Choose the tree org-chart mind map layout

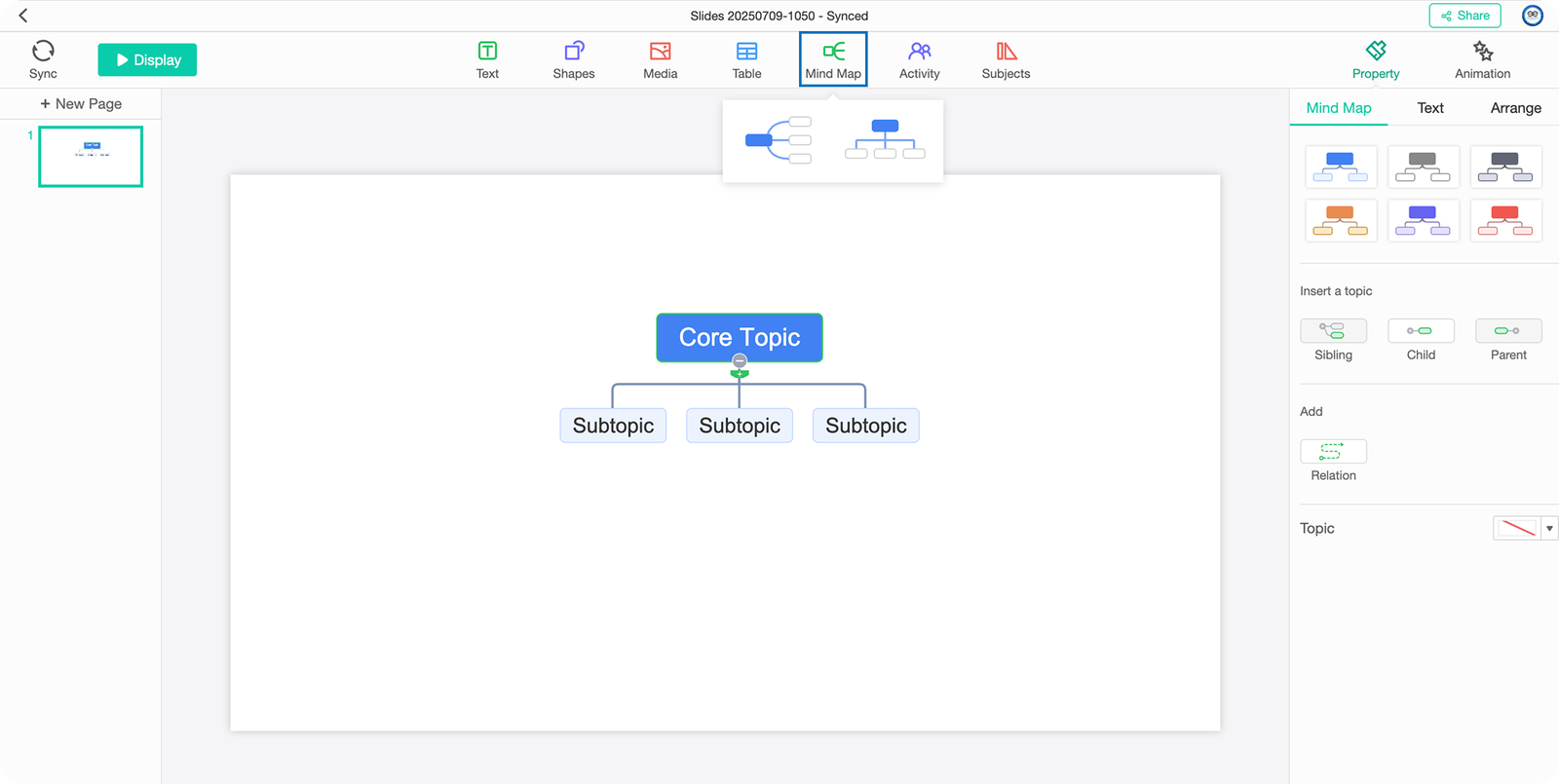885,140
